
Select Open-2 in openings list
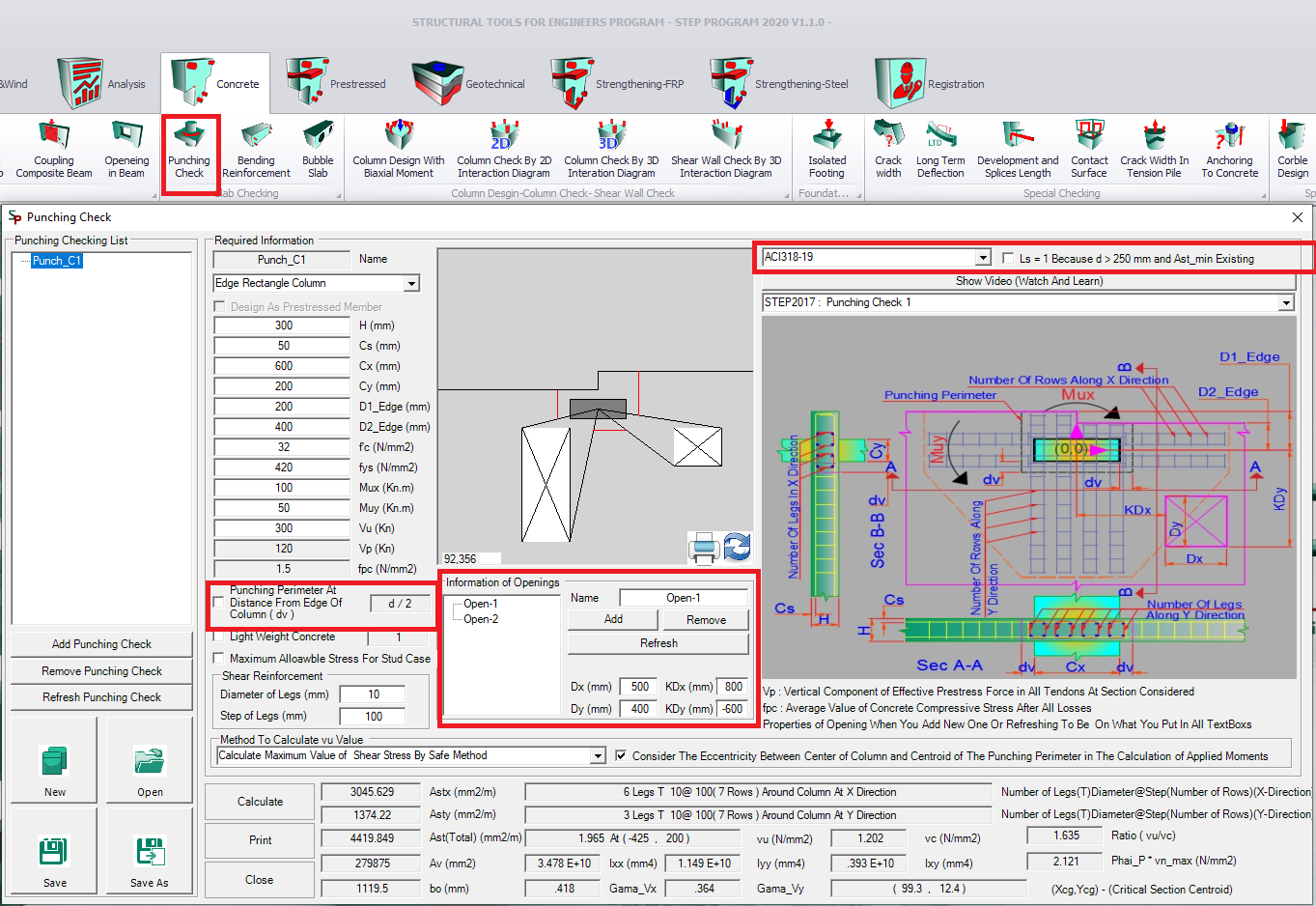pos(481,619)
